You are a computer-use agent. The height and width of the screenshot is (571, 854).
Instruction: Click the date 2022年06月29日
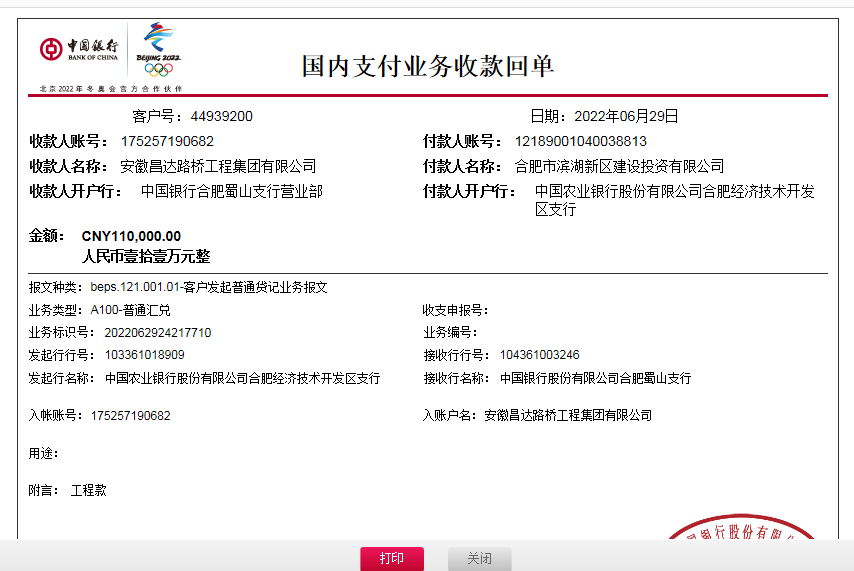pyautogui.click(x=625, y=116)
